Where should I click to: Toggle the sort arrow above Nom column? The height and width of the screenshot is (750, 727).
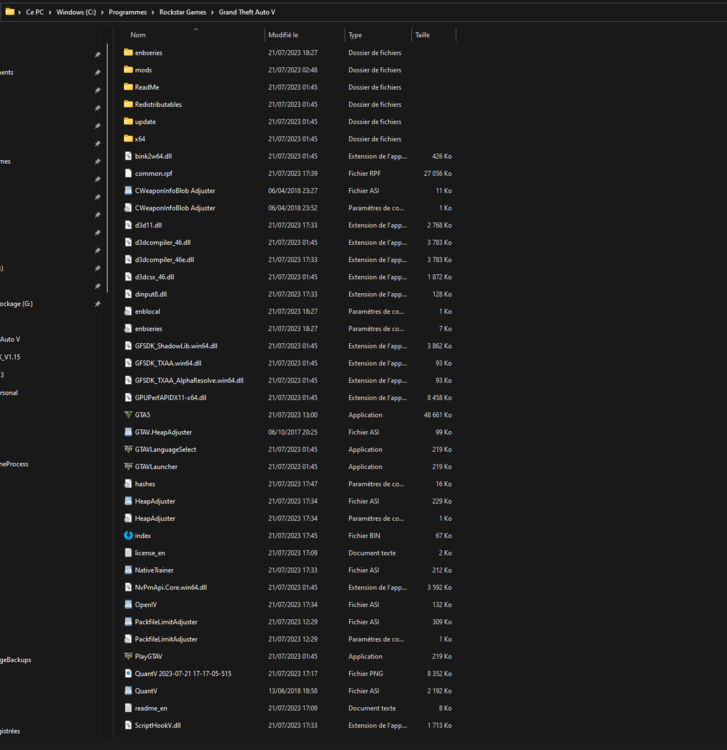tap(196, 30)
